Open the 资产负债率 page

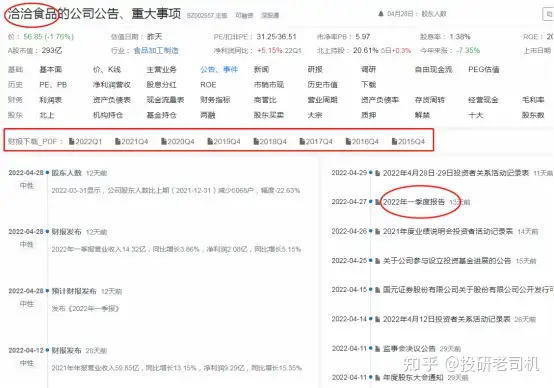pyautogui.click(x=380, y=100)
